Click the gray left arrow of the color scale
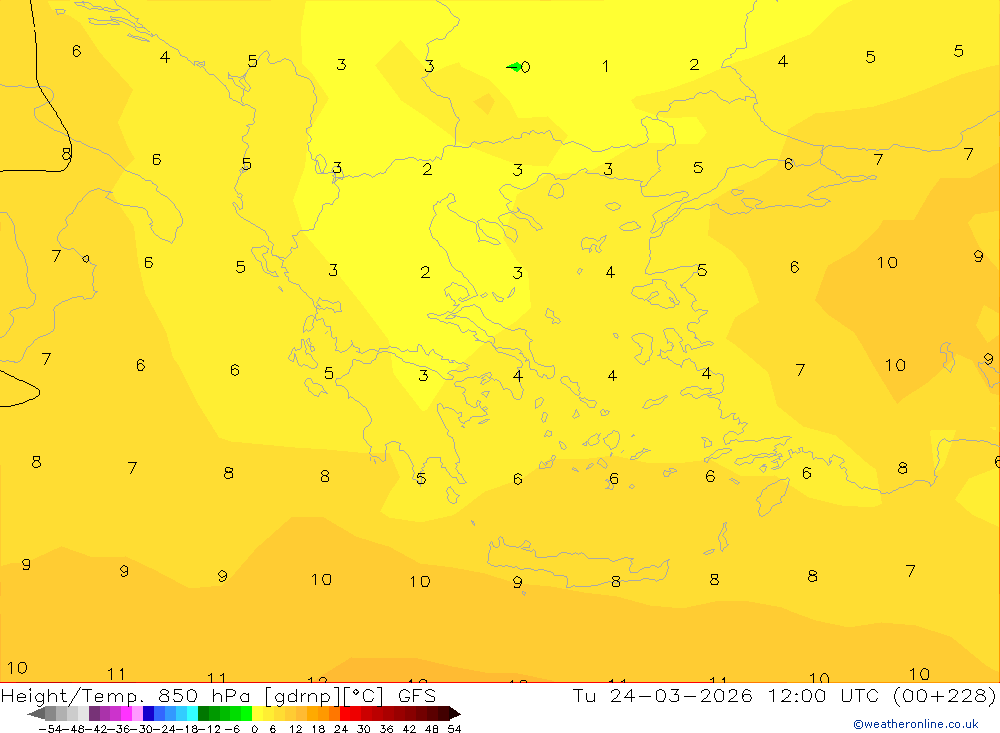Image resolution: width=1000 pixels, height=733 pixels. click(36, 714)
